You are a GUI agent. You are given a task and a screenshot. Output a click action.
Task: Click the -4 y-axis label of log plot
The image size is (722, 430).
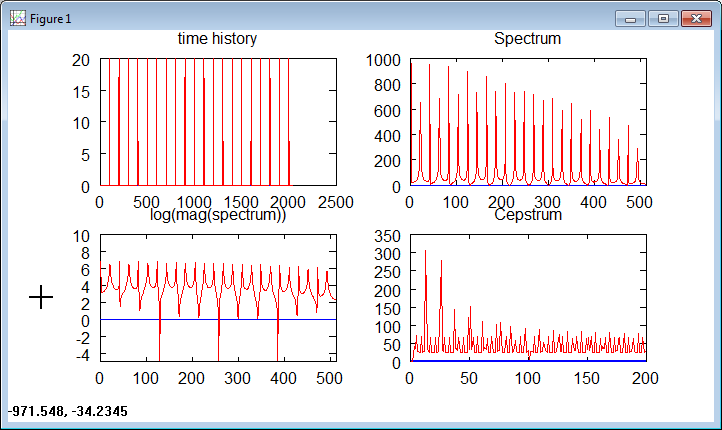(x=83, y=355)
